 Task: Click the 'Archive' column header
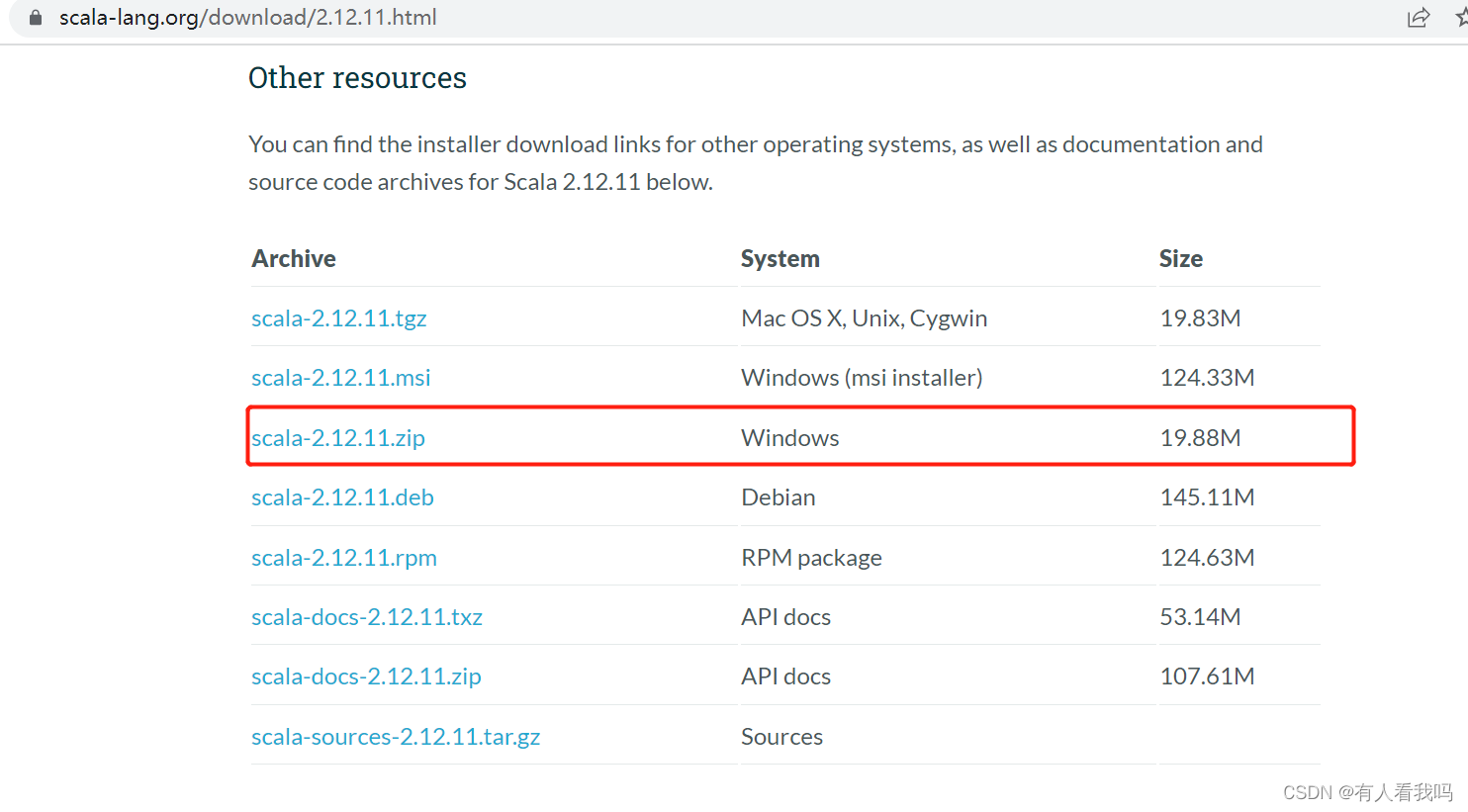point(294,258)
